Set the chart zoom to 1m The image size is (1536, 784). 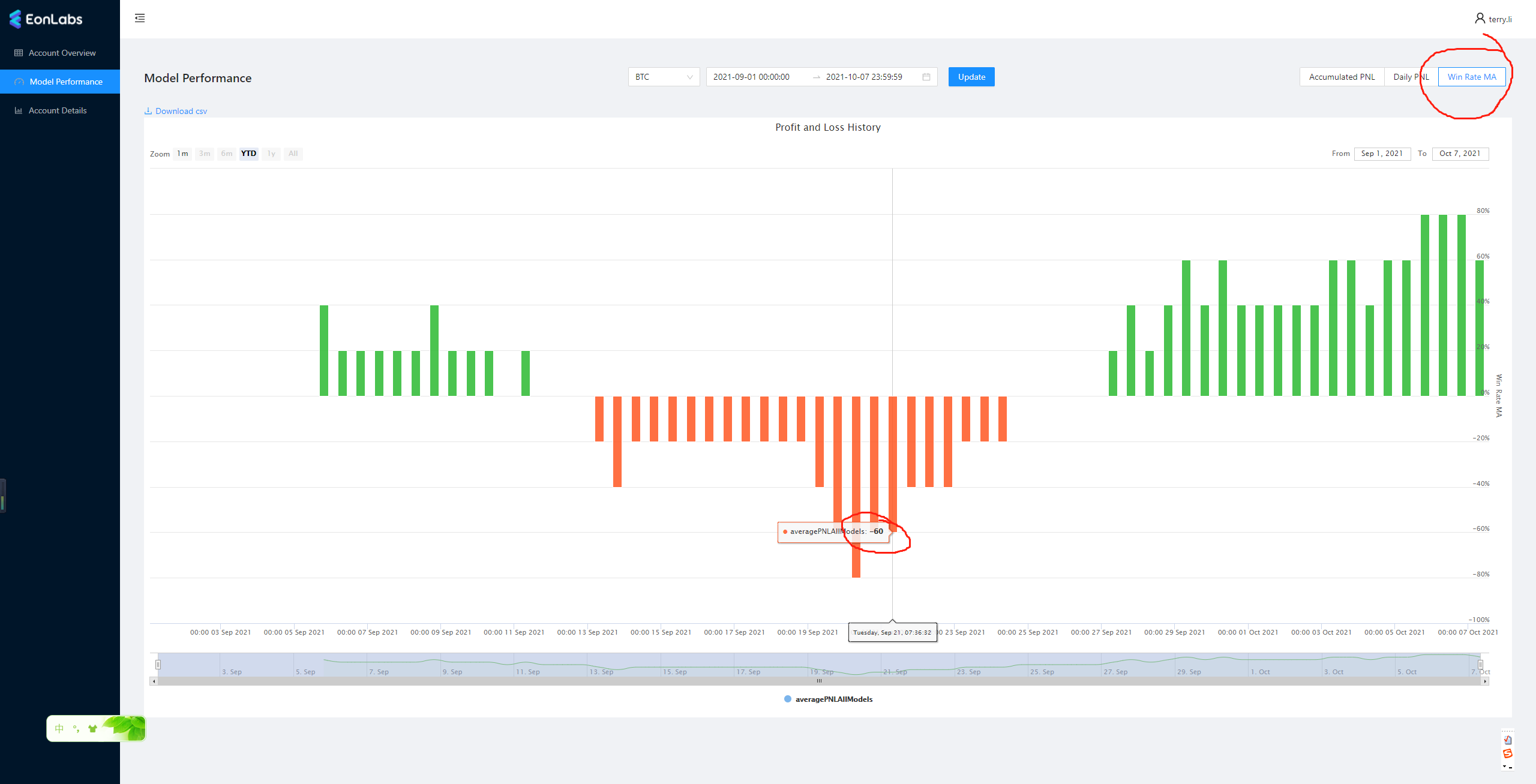(x=182, y=154)
